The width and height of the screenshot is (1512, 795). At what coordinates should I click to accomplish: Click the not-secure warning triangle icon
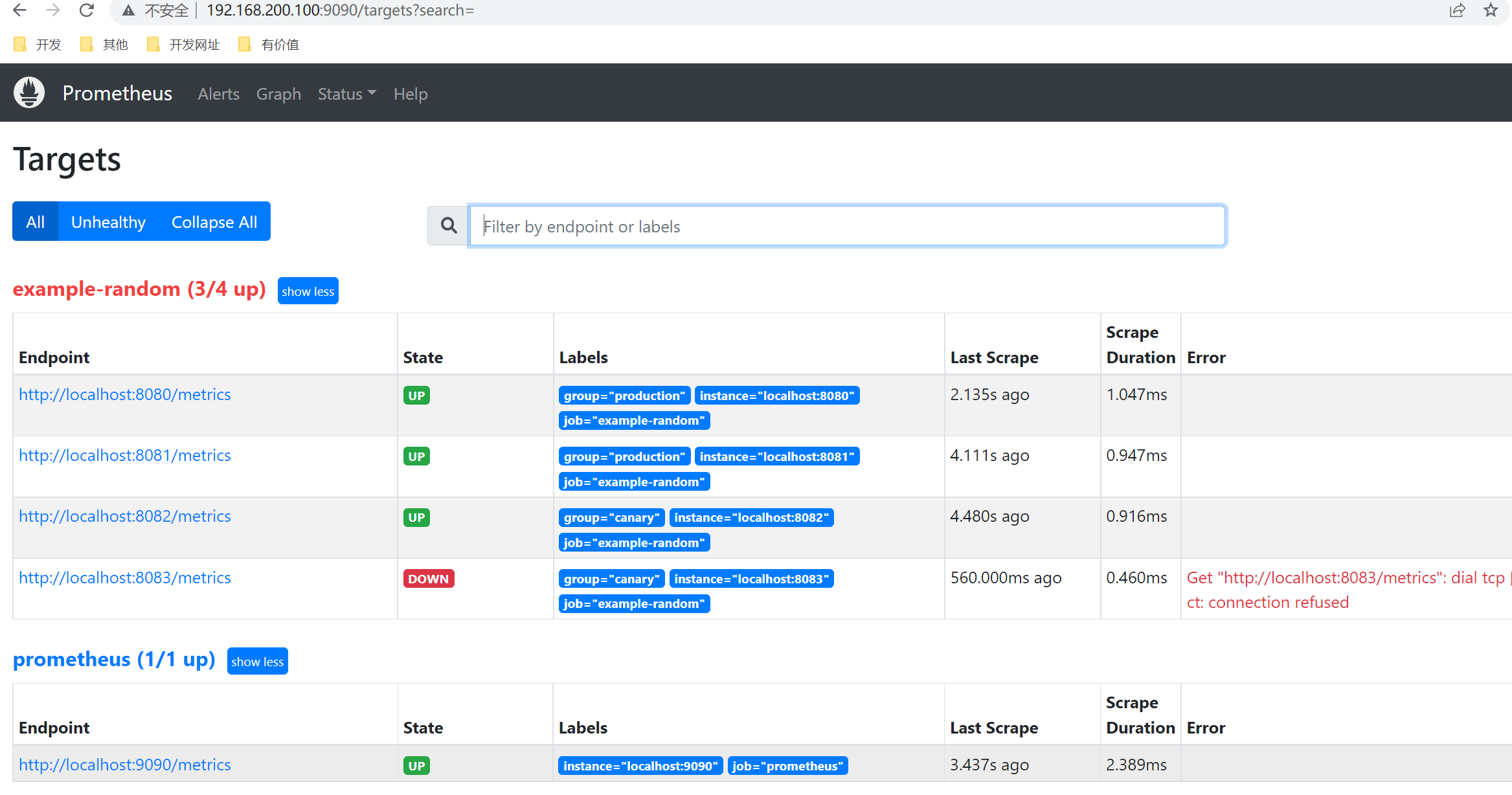coord(128,10)
